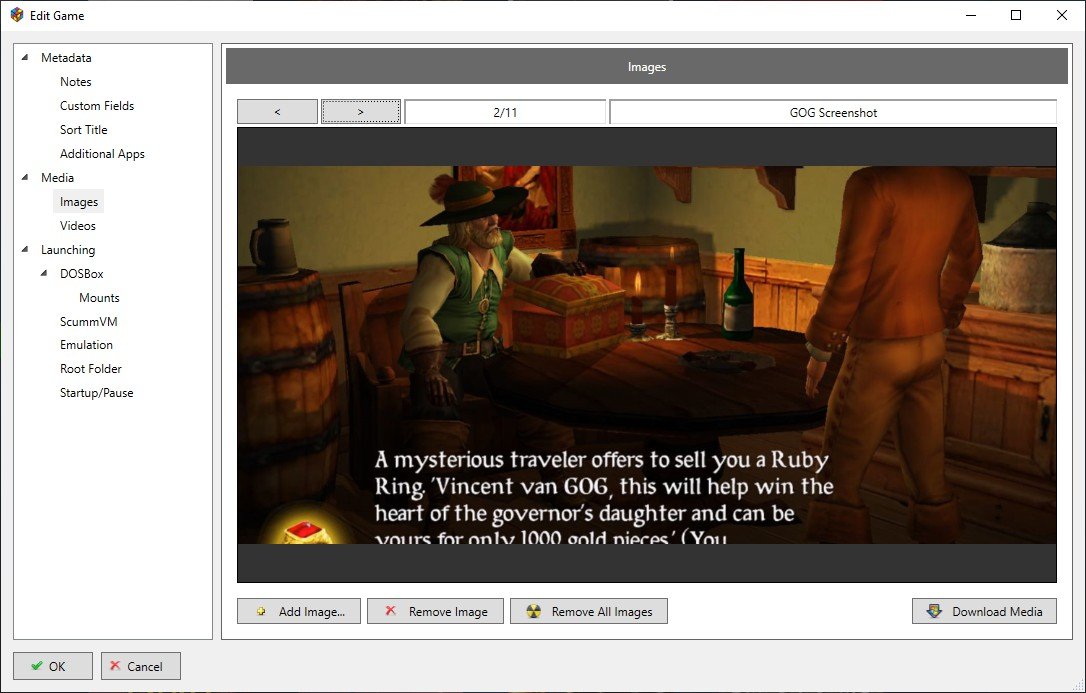Minimize the Edit Game window
1086x693 pixels.
tap(971, 15)
